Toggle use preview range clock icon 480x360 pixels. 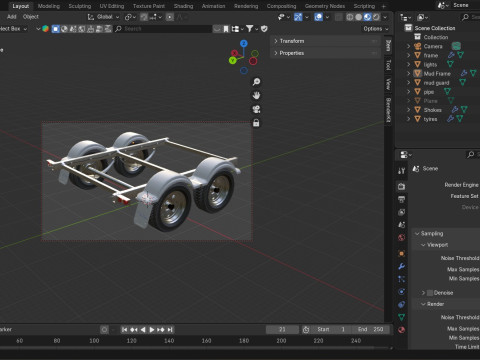click(306, 329)
